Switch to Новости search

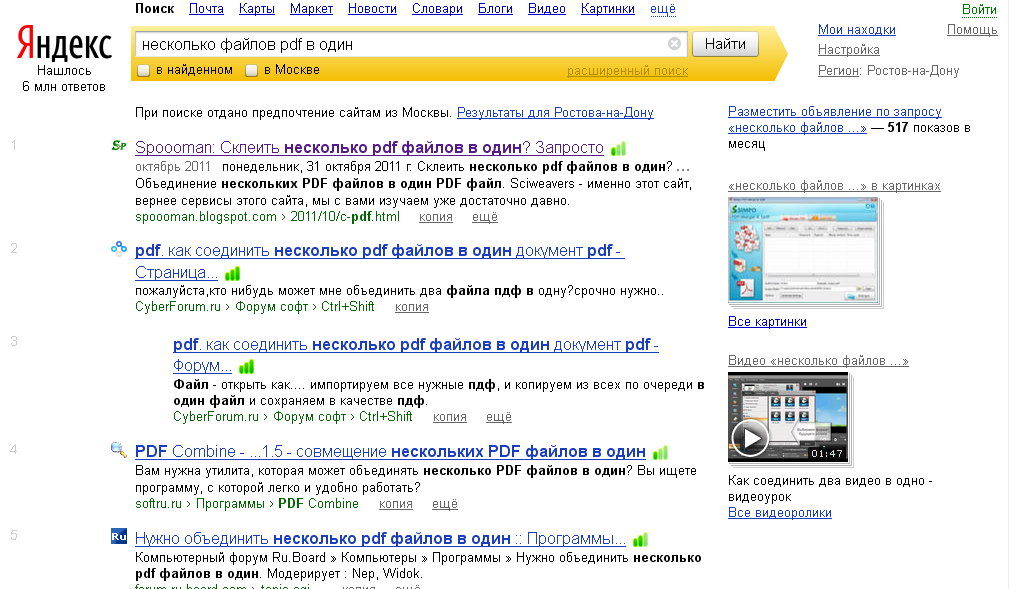[373, 9]
